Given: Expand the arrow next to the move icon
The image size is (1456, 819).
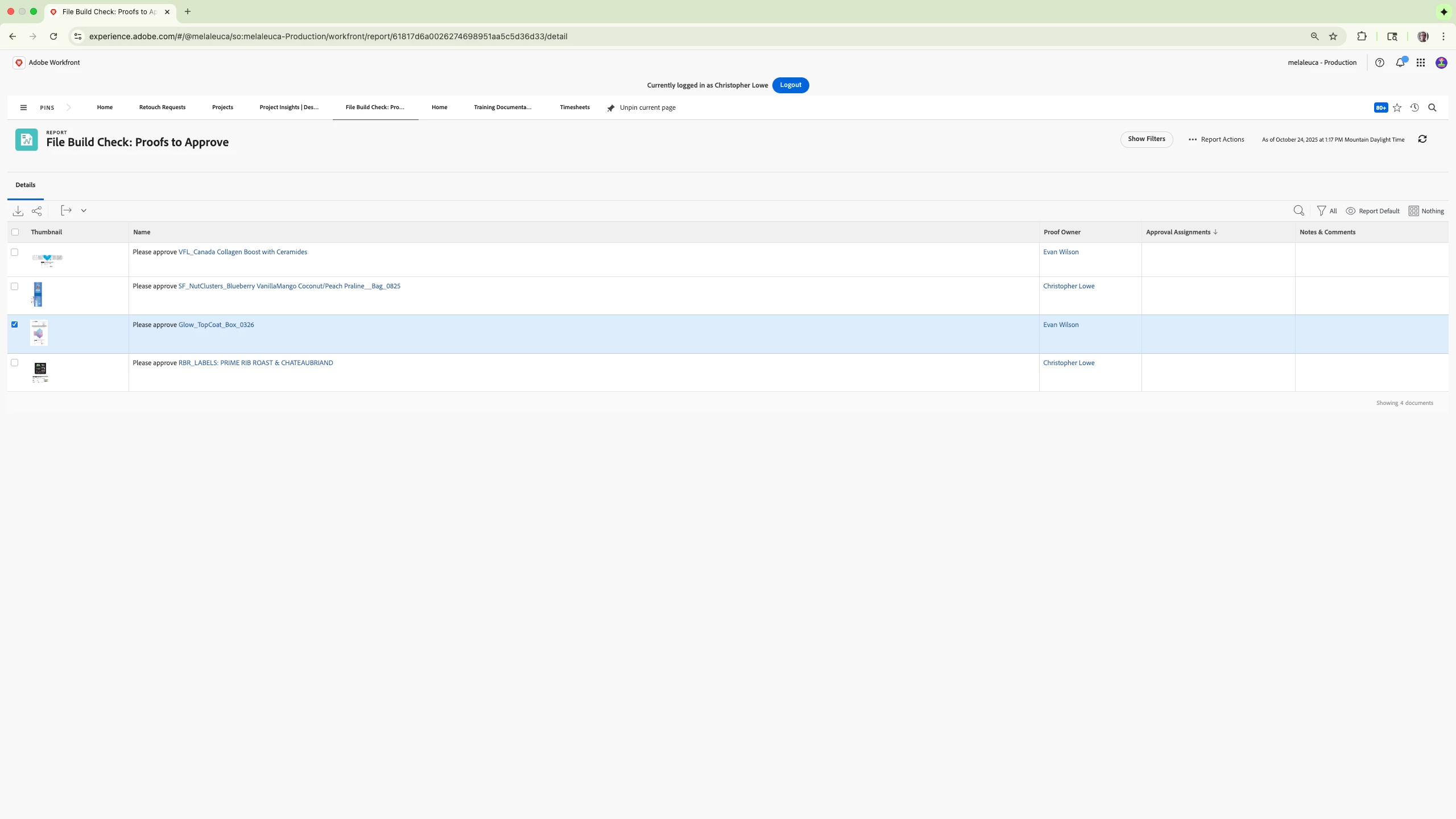Looking at the screenshot, I should pyautogui.click(x=84, y=211).
